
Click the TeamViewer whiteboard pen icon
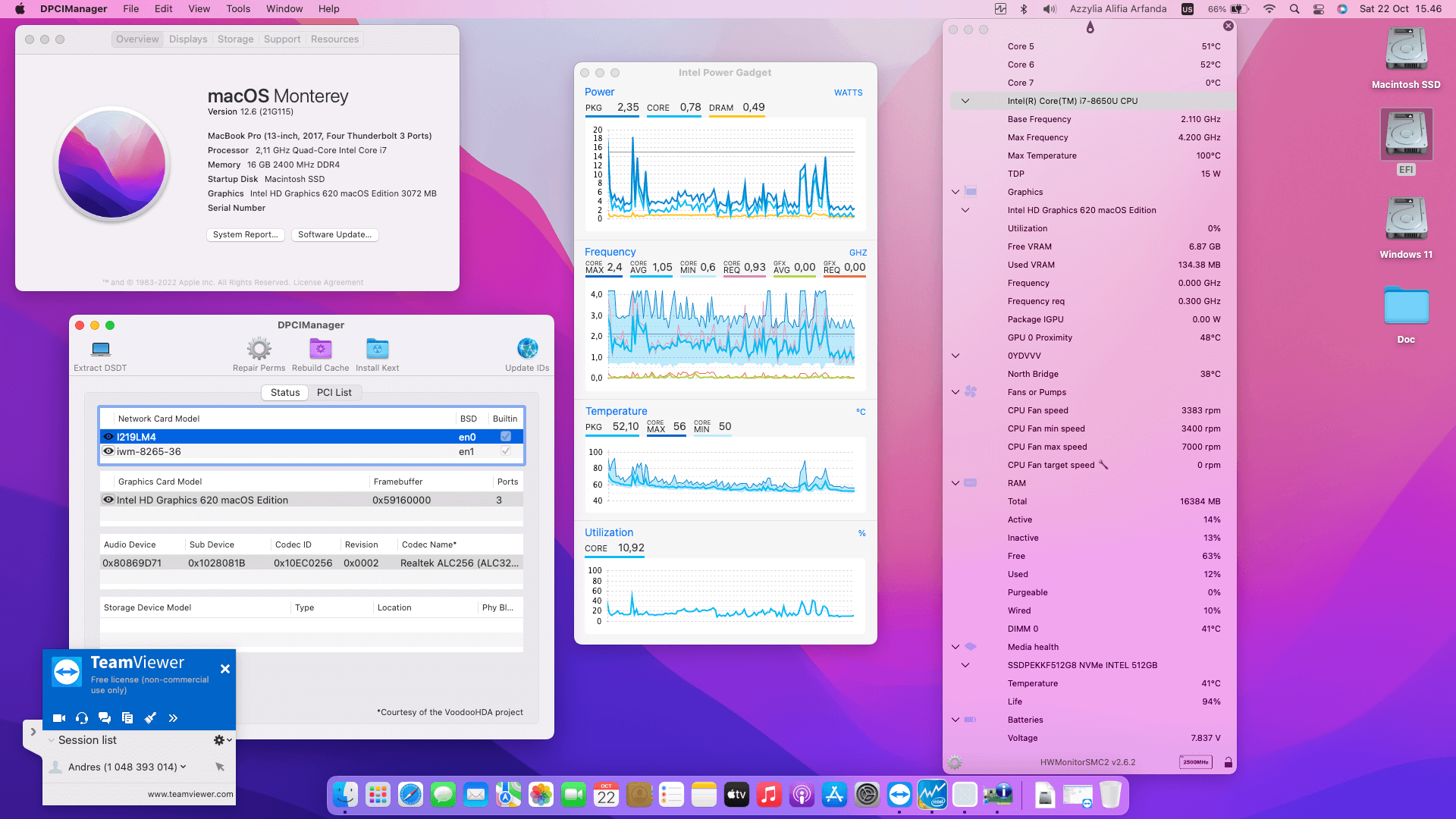click(150, 718)
